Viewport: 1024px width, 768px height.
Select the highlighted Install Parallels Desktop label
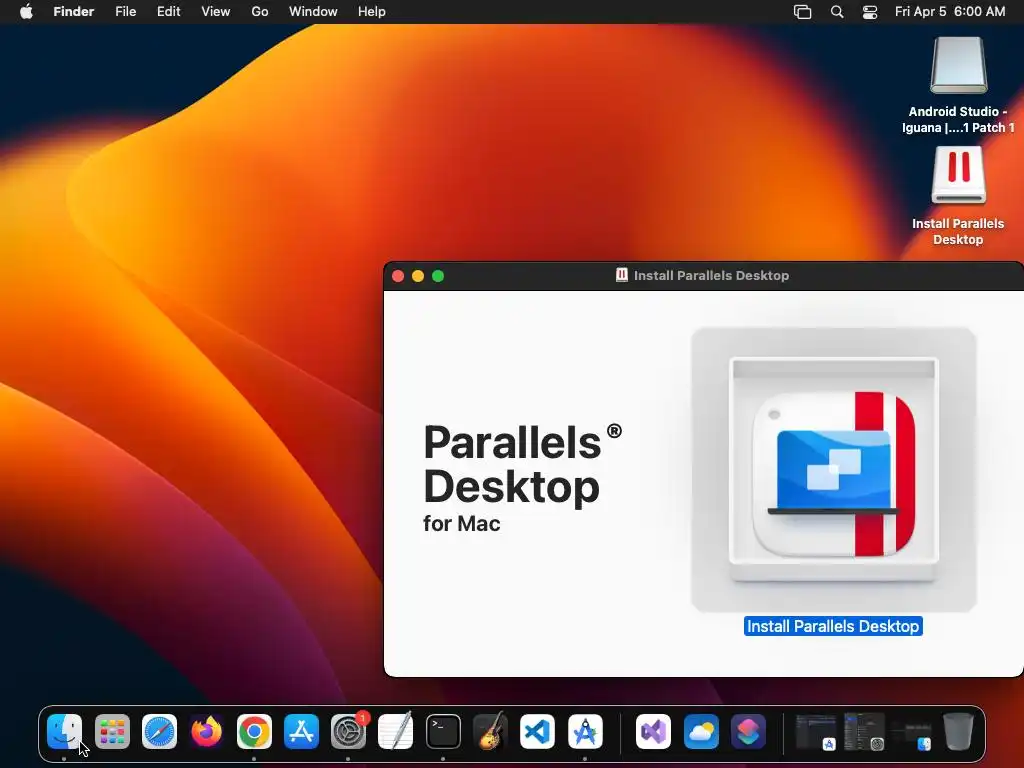[833, 626]
